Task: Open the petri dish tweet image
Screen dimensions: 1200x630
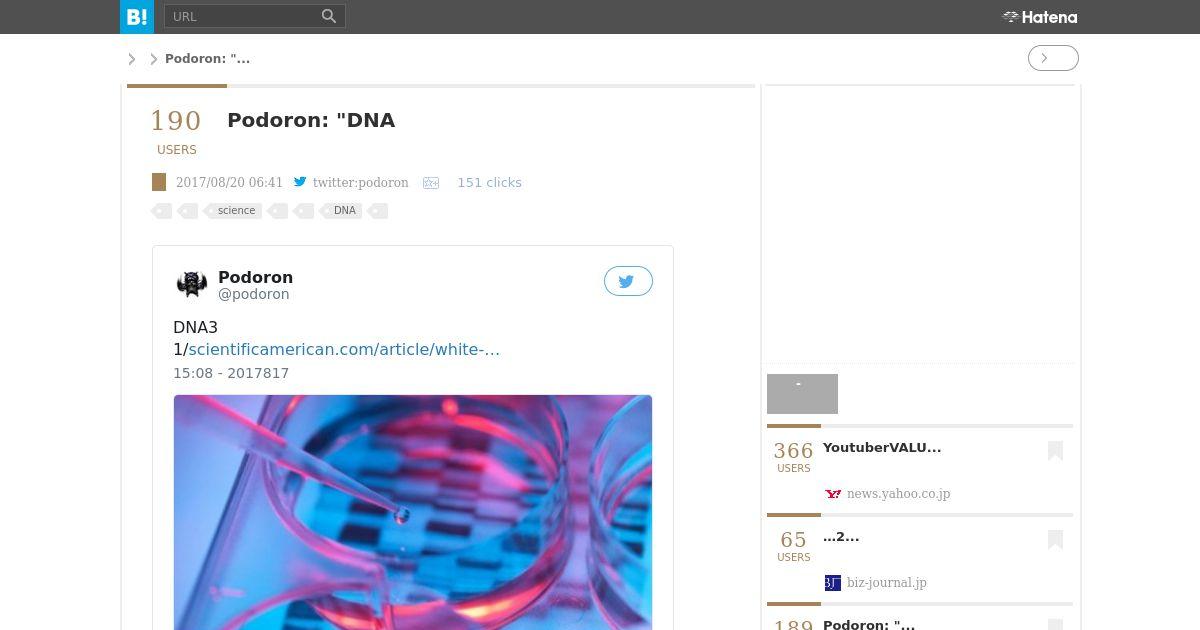Action: click(413, 512)
